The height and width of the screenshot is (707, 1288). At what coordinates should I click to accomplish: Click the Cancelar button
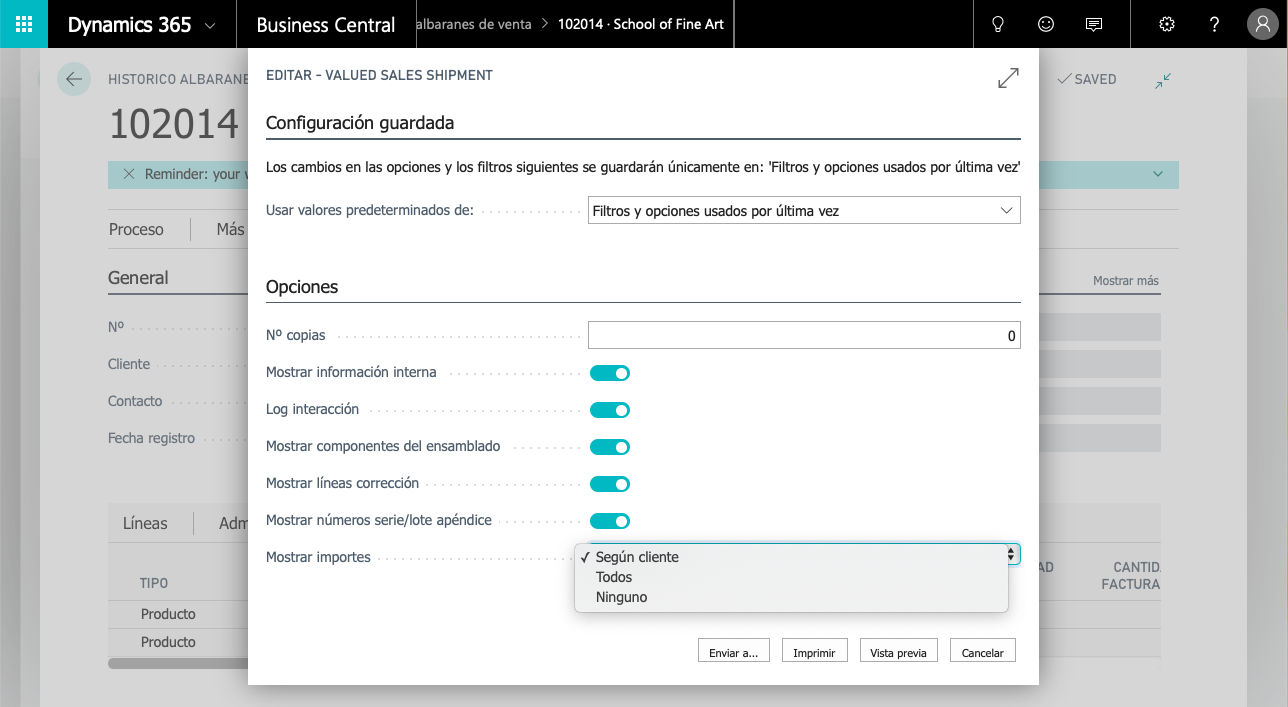(982, 652)
